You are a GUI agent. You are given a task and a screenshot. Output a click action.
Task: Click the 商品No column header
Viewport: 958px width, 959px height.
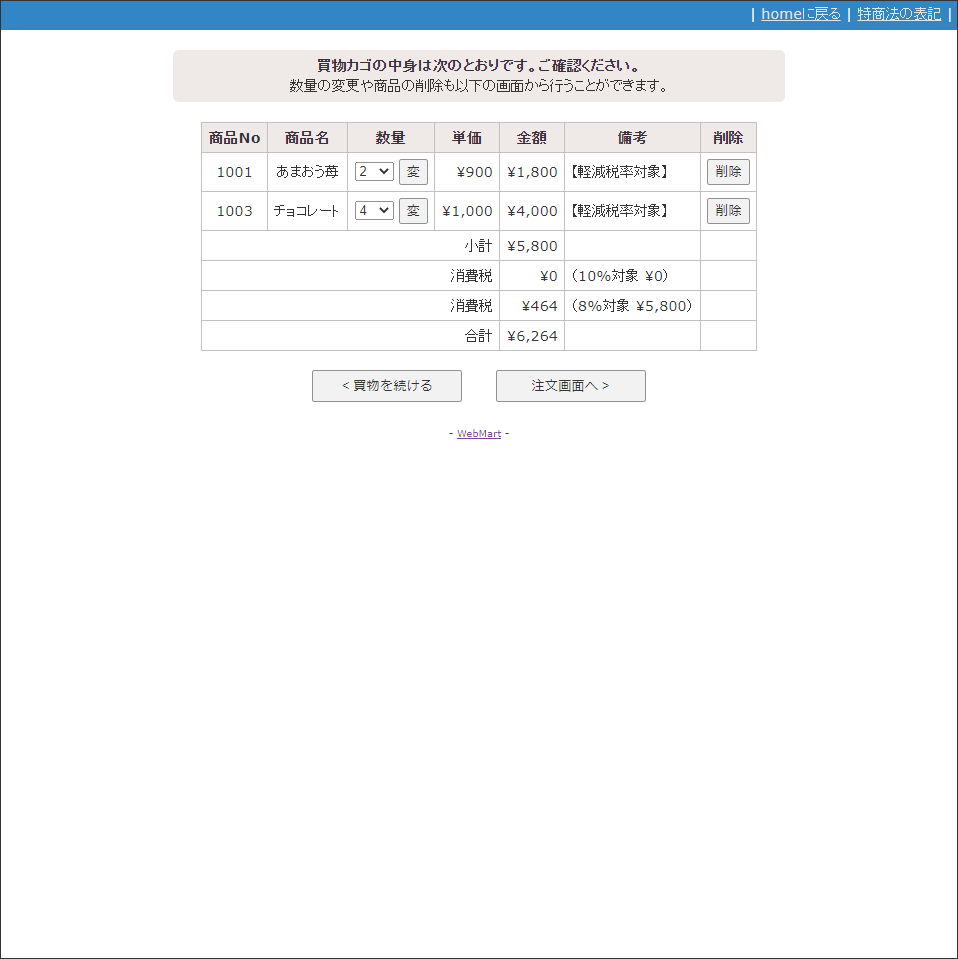[x=234, y=138]
